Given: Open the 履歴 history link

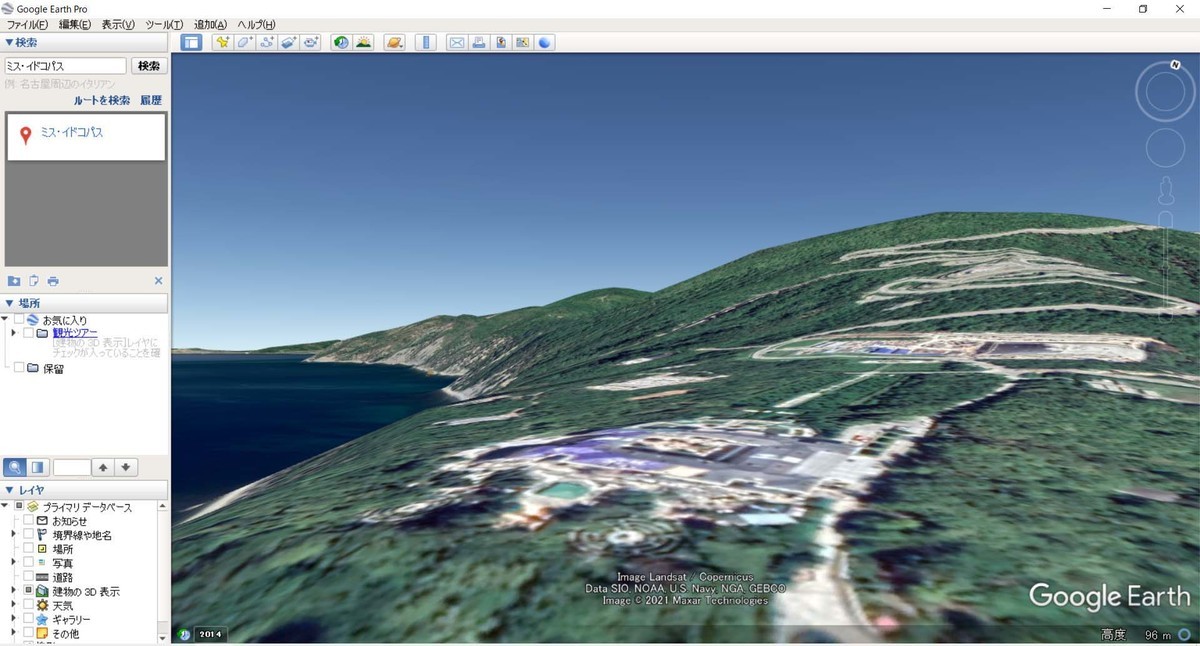Looking at the screenshot, I should coord(151,100).
